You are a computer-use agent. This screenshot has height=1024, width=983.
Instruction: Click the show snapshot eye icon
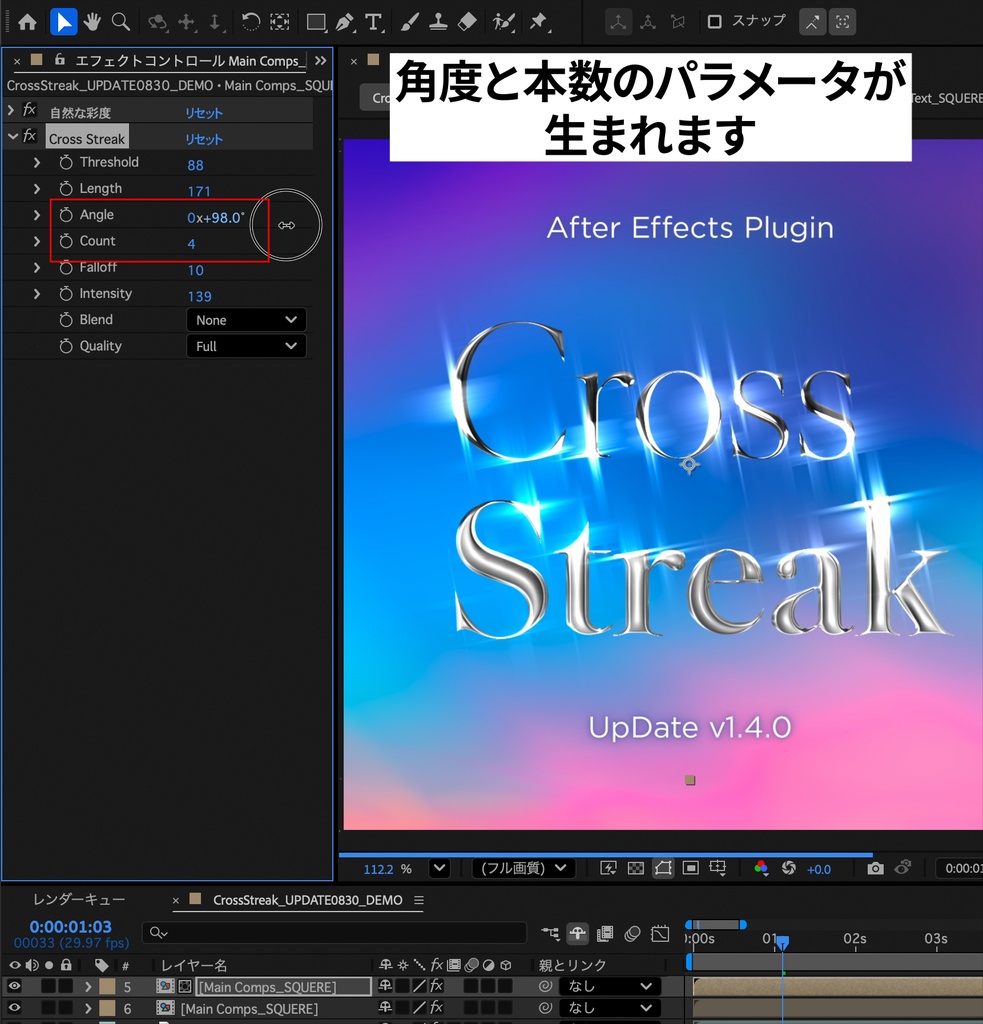point(903,868)
